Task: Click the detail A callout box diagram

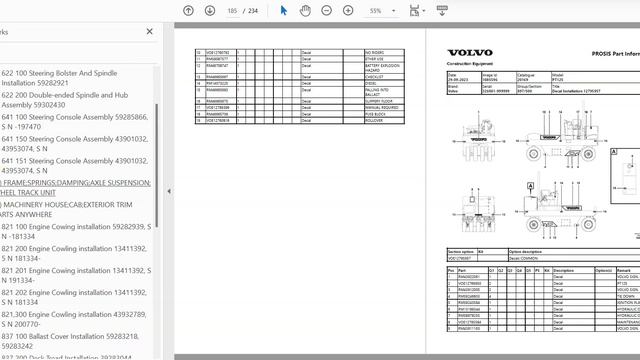Action: [x=625, y=176]
